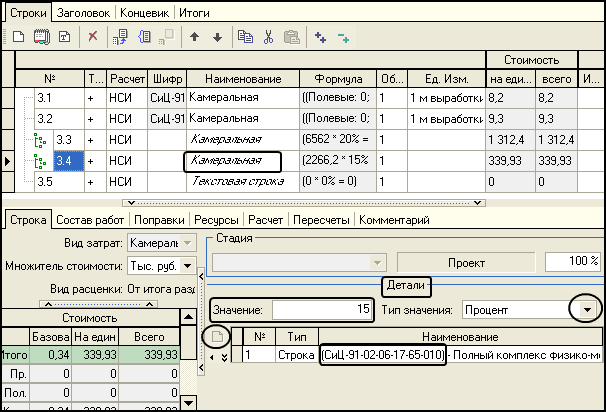Click the new row icon in toolbar
606x412 pixels.
(17, 36)
